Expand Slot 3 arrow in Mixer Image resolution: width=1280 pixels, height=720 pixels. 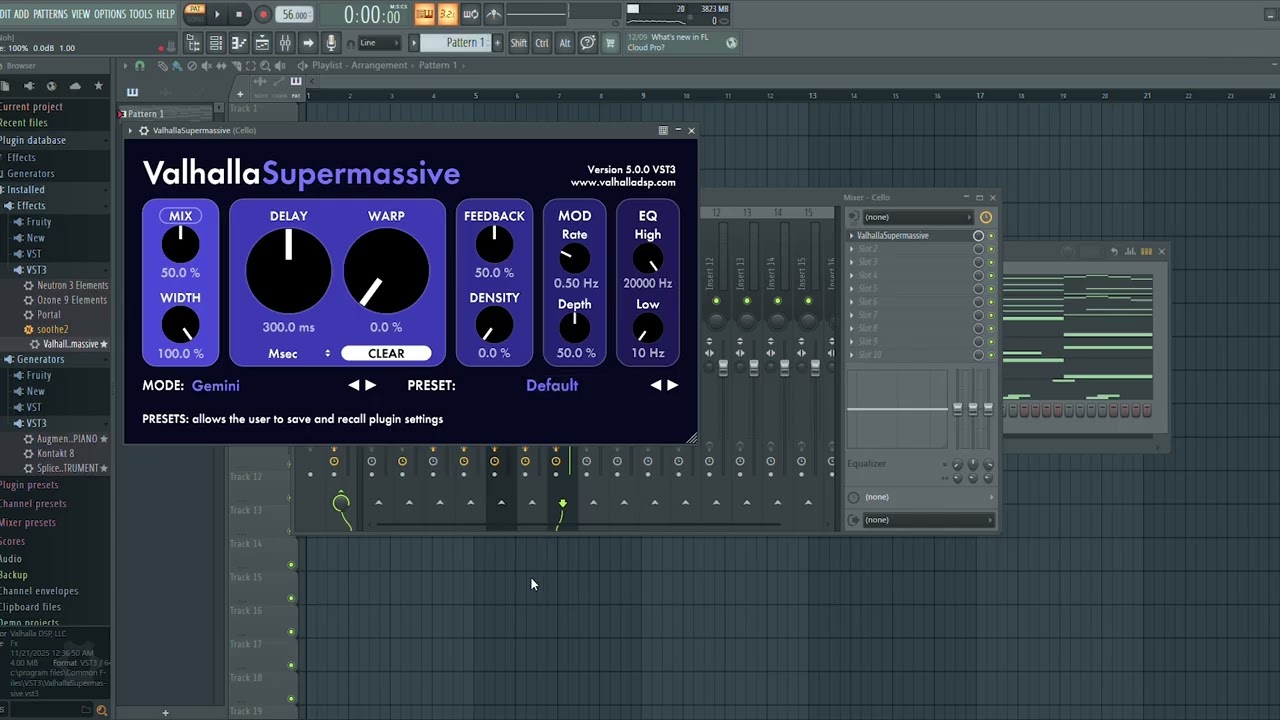coord(852,262)
